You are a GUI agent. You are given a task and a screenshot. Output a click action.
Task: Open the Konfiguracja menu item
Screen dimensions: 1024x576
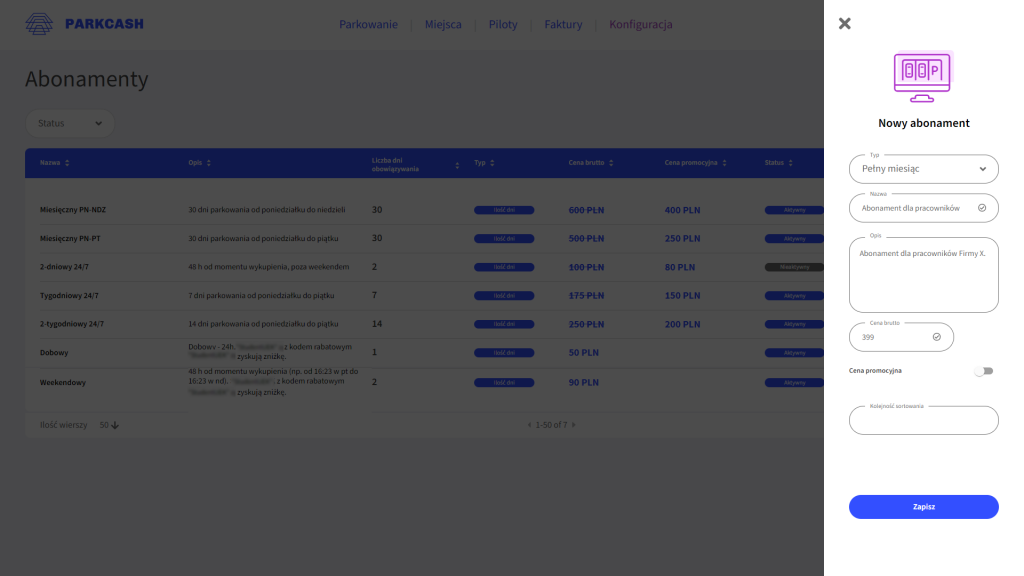640,25
